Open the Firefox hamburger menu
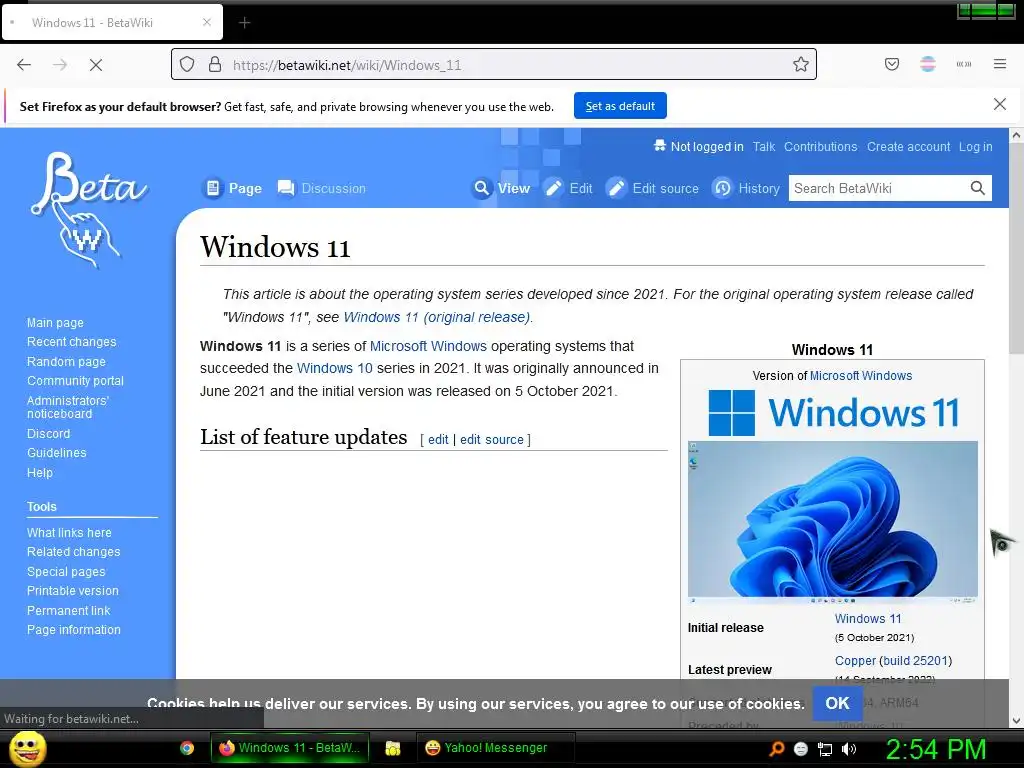The height and width of the screenshot is (768, 1024). tap(1000, 64)
